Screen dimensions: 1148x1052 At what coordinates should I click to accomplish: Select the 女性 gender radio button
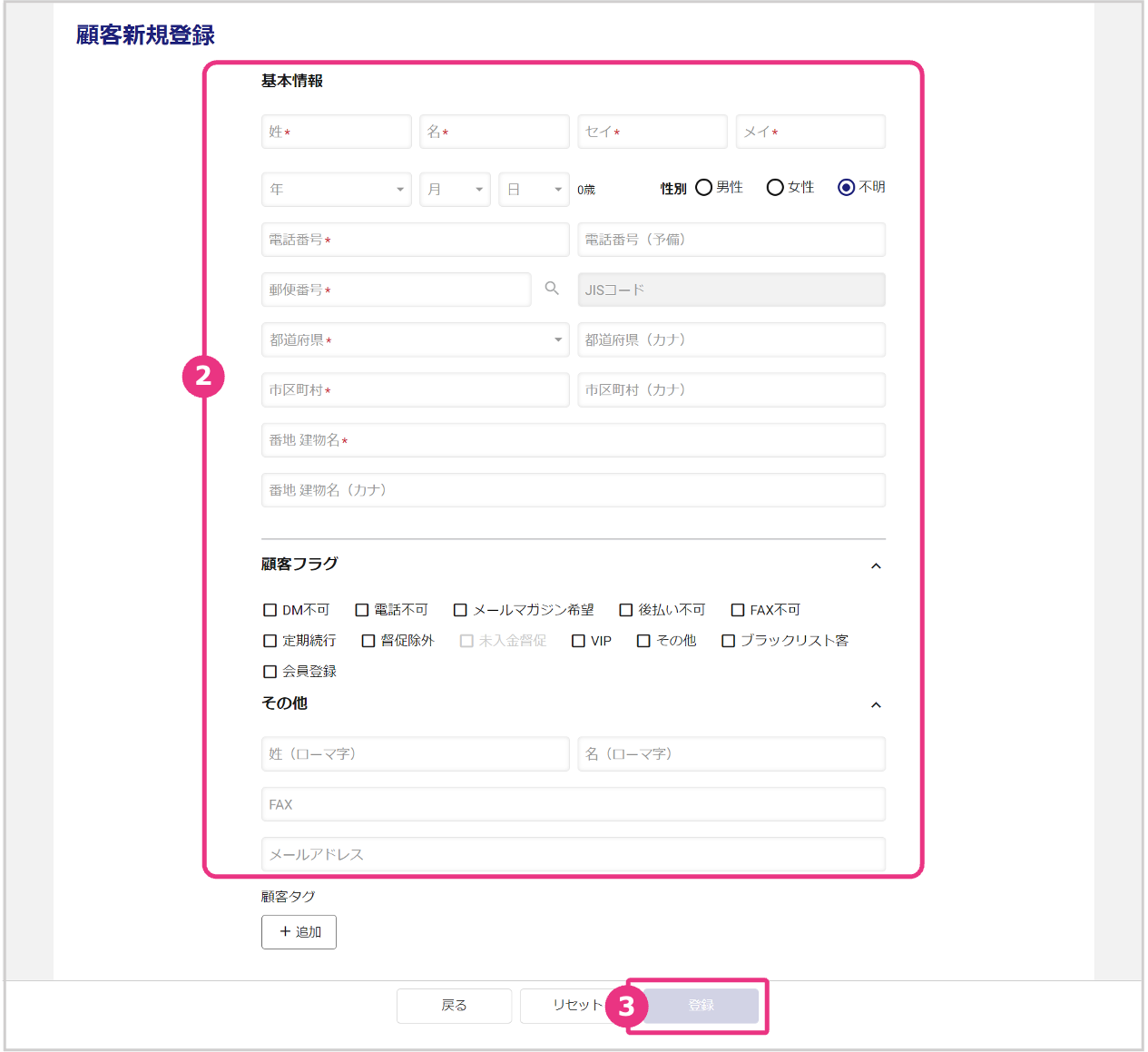click(x=775, y=188)
